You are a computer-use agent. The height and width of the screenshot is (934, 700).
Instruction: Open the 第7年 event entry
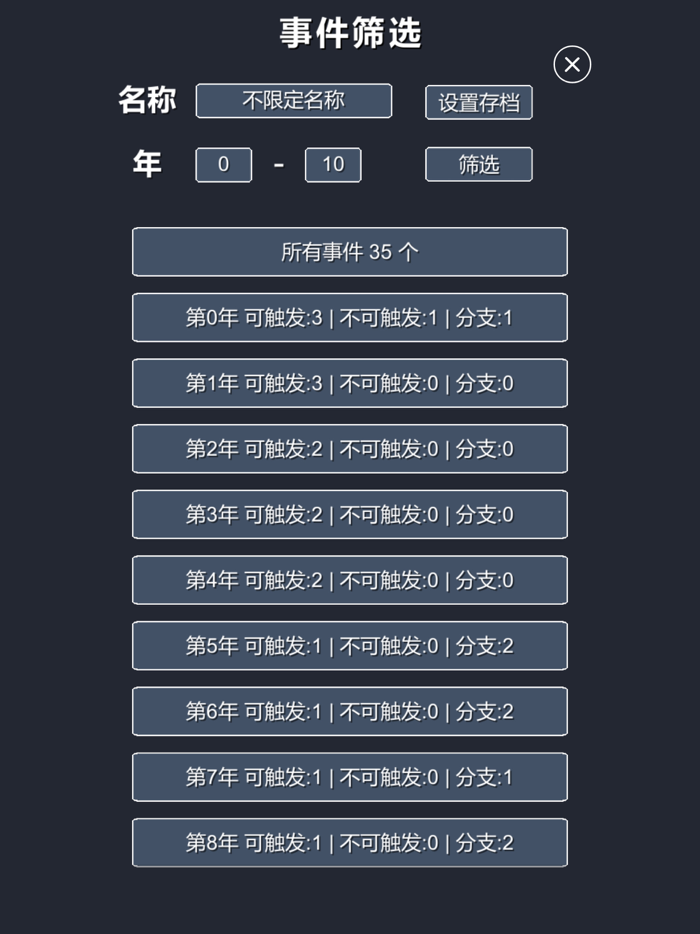click(349, 777)
